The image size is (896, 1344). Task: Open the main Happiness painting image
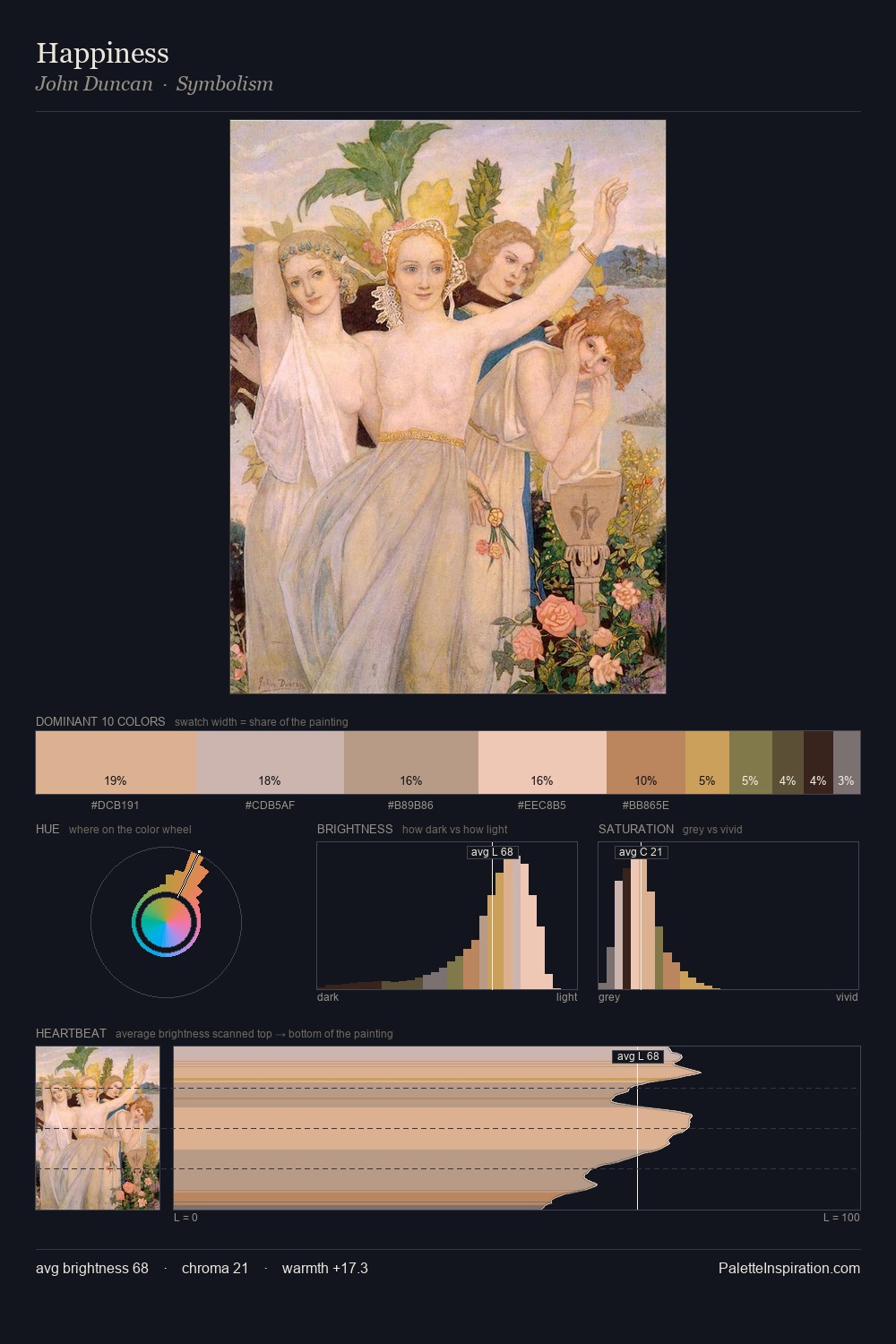448,407
